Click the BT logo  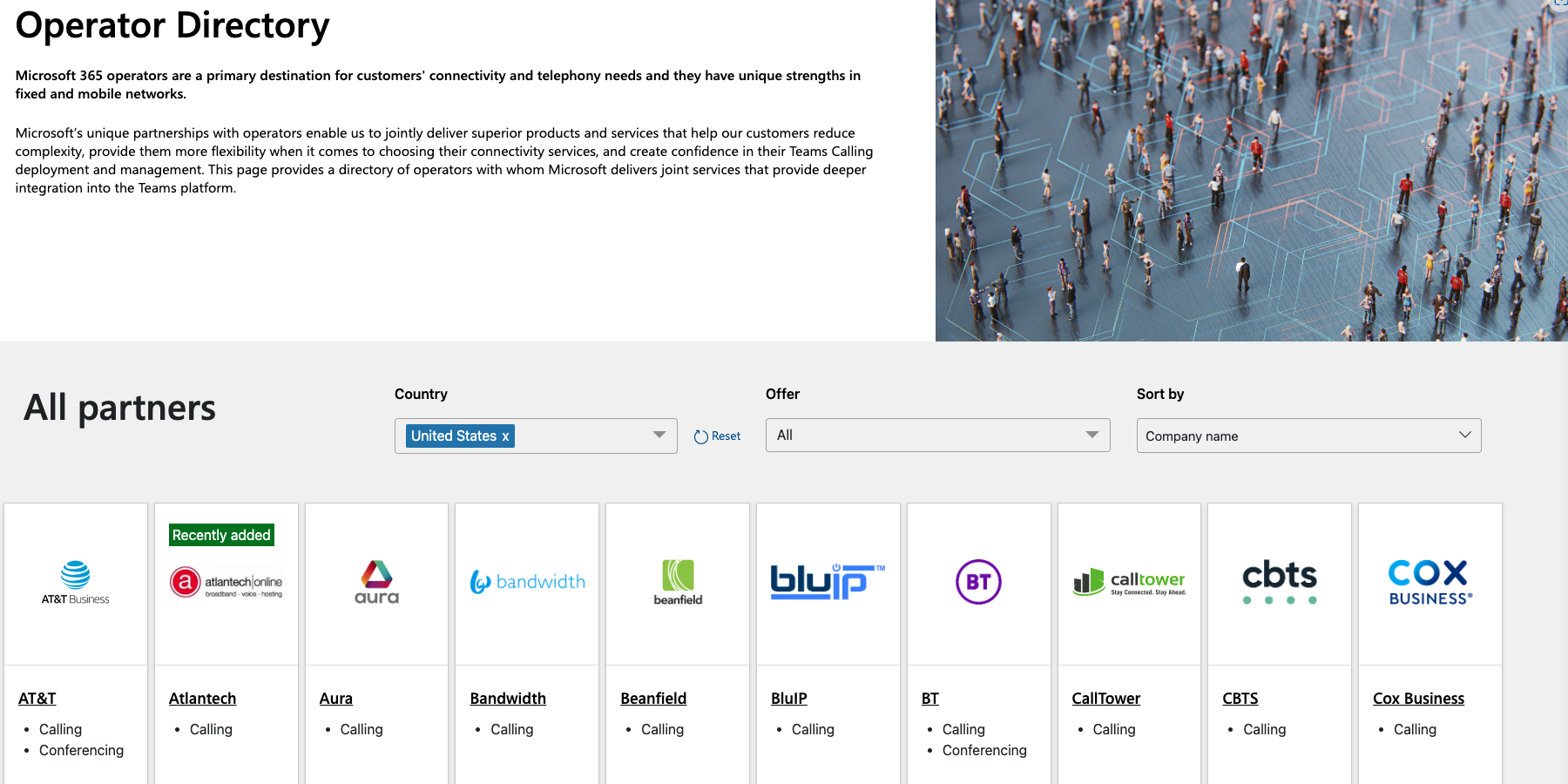pyautogui.click(x=978, y=582)
